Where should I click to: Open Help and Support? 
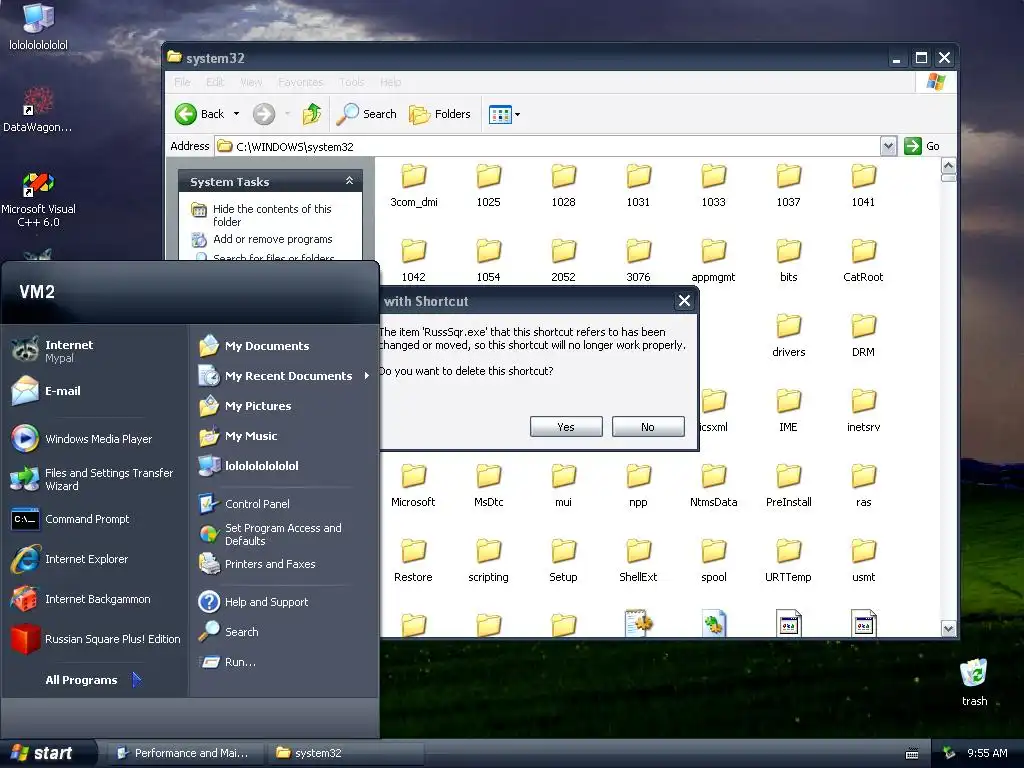click(283, 601)
